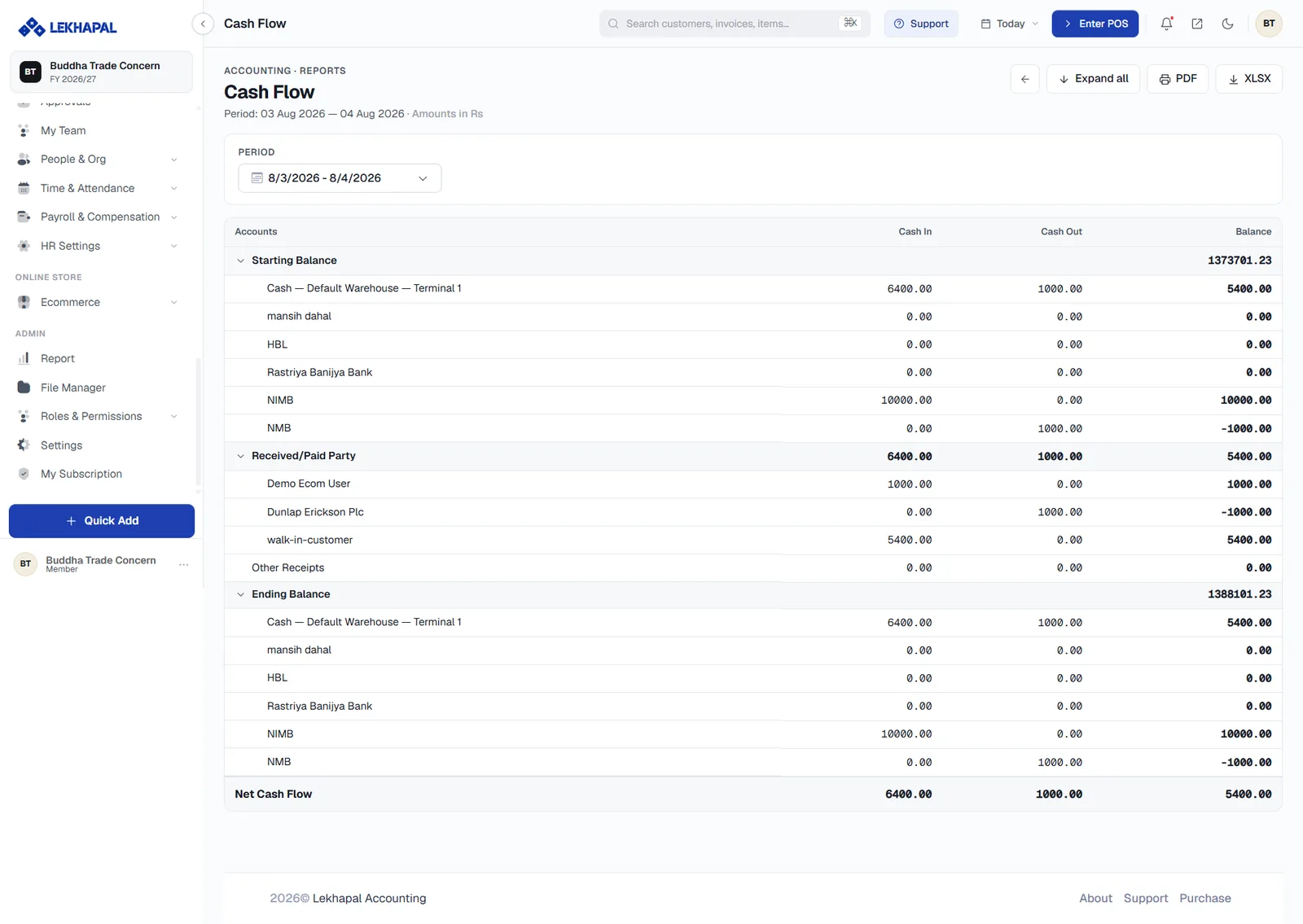Expand Ecommerce chevron
The width and height of the screenshot is (1303, 924).
(x=174, y=302)
